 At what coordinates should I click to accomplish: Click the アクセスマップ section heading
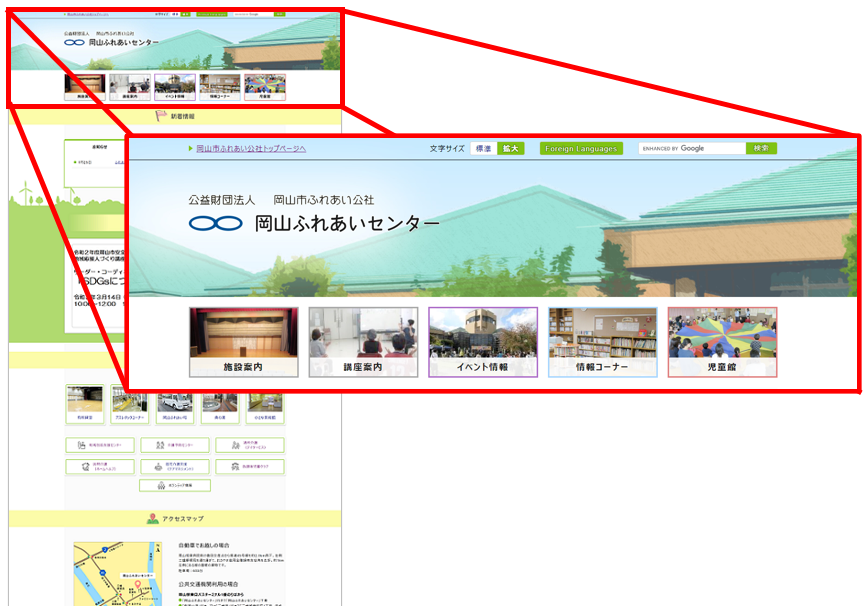(x=183, y=519)
